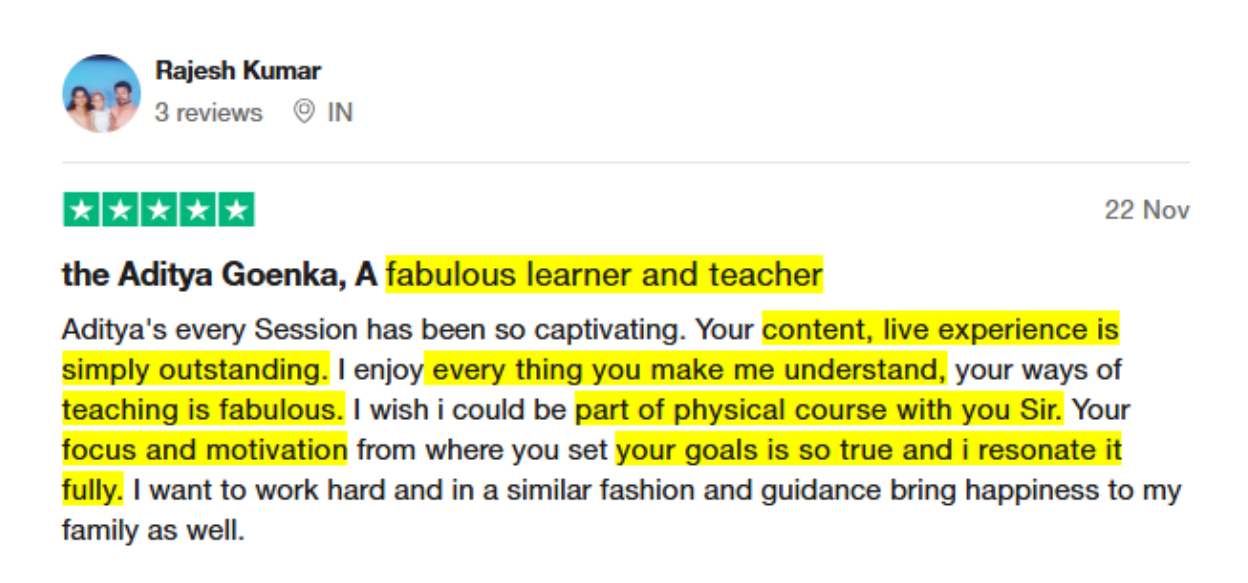Click the "IN" country label
The image size is (1248, 583).
tap(340, 113)
